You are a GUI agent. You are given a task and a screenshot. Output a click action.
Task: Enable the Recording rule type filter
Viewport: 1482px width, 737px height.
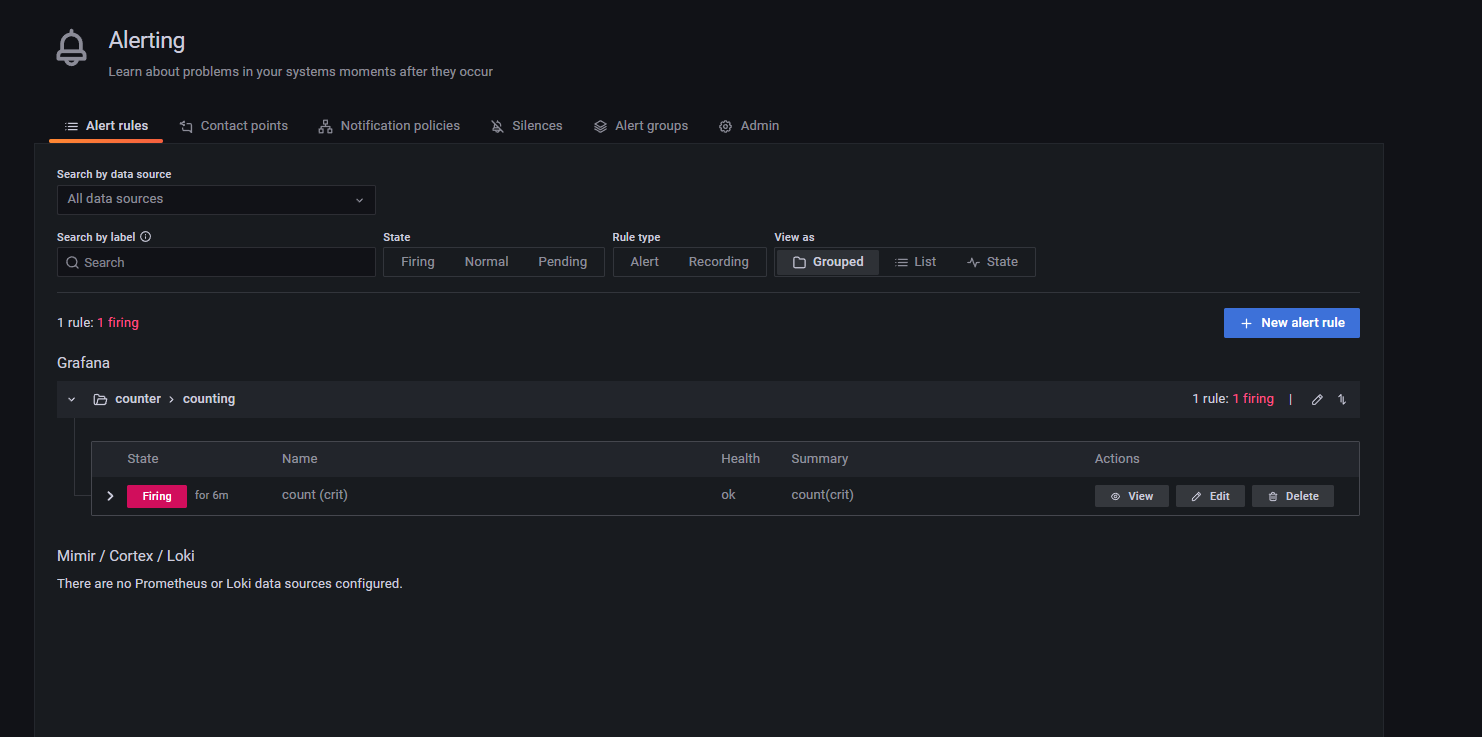pyautogui.click(x=718, y=261)
